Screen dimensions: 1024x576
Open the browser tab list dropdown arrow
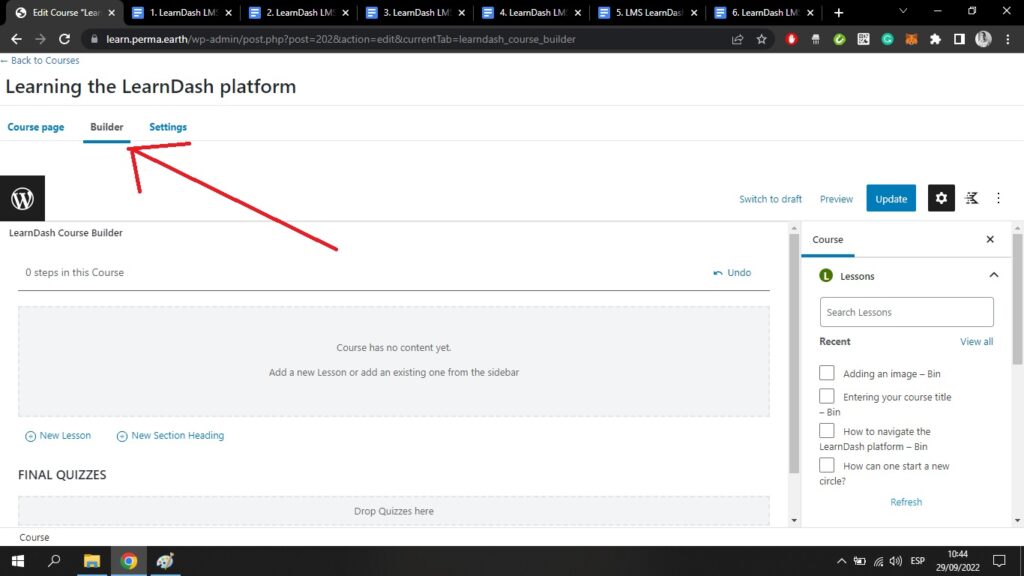pyautogui.click(x=903, y=12)
